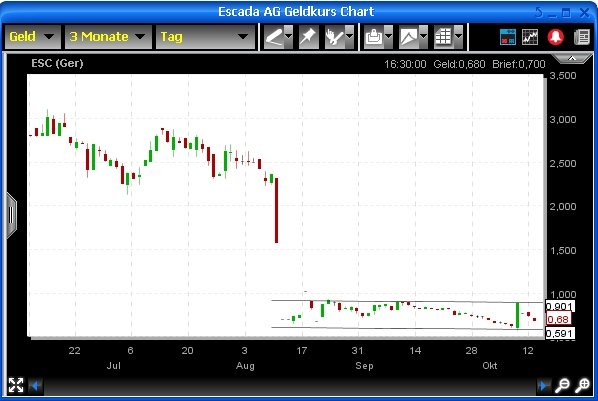Viewport: 598px width, 401px height.
Task: Expand the edit tool dropdown arrow
Action: 349,37
